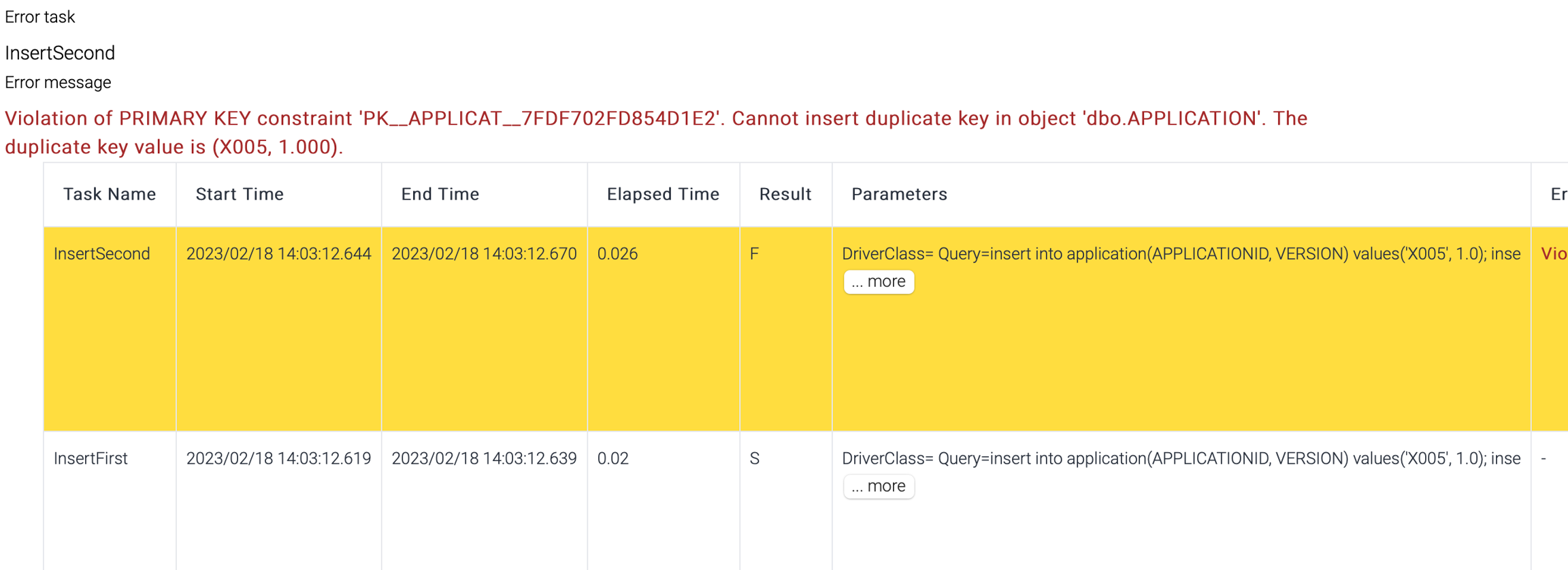The image size is (1568, 570).
Task: Click the Task Name column header
Action: [110, 194]
